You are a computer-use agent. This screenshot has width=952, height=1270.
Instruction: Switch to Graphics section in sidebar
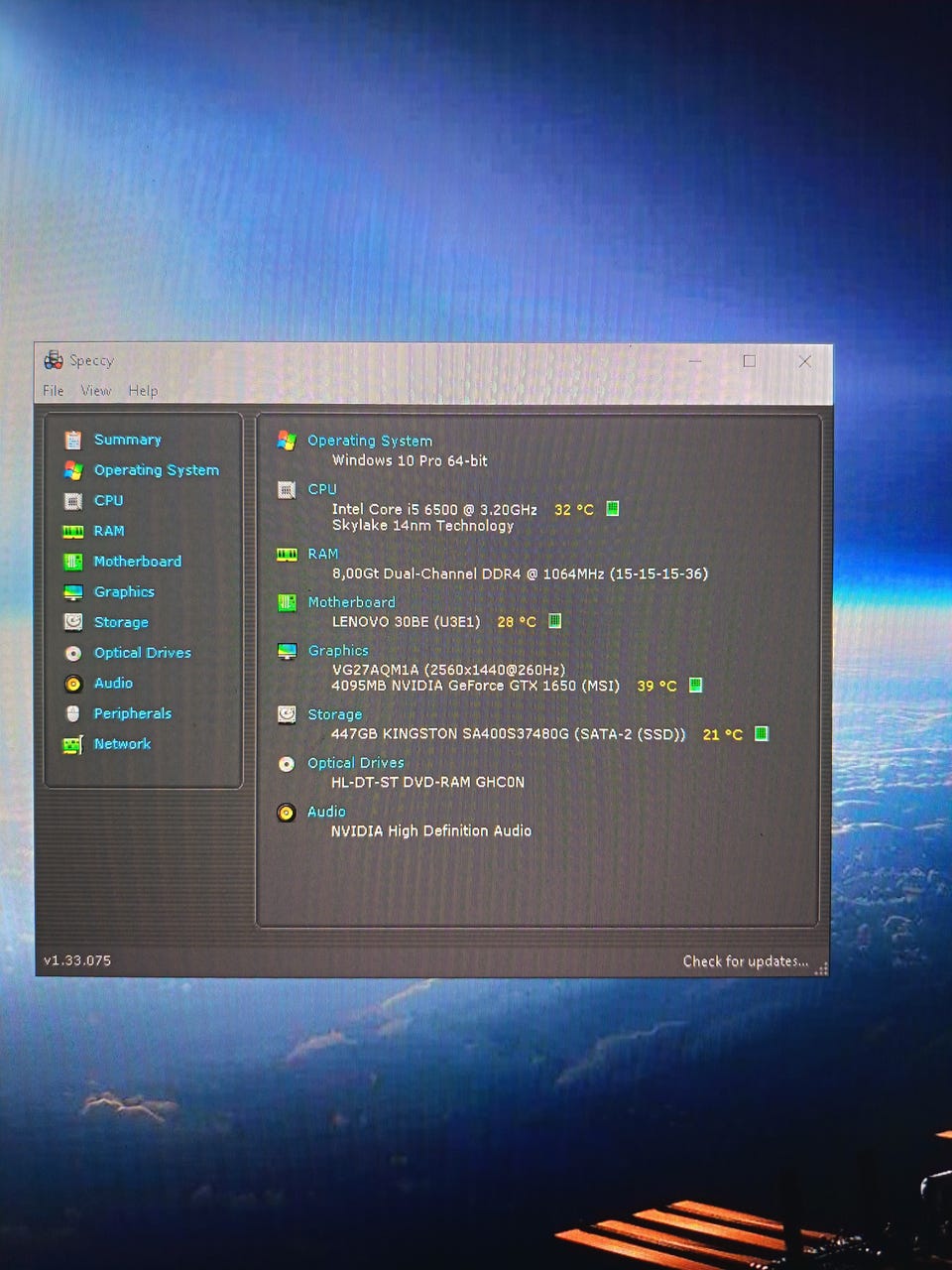pyautogui.click(x=125, y=592)
